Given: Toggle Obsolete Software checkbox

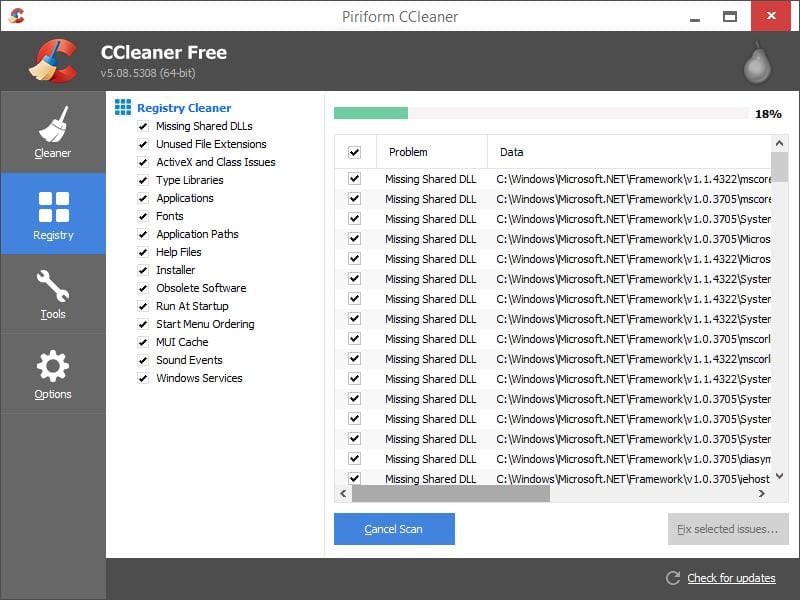Looking at the screenshot, I should pos(143,288).
